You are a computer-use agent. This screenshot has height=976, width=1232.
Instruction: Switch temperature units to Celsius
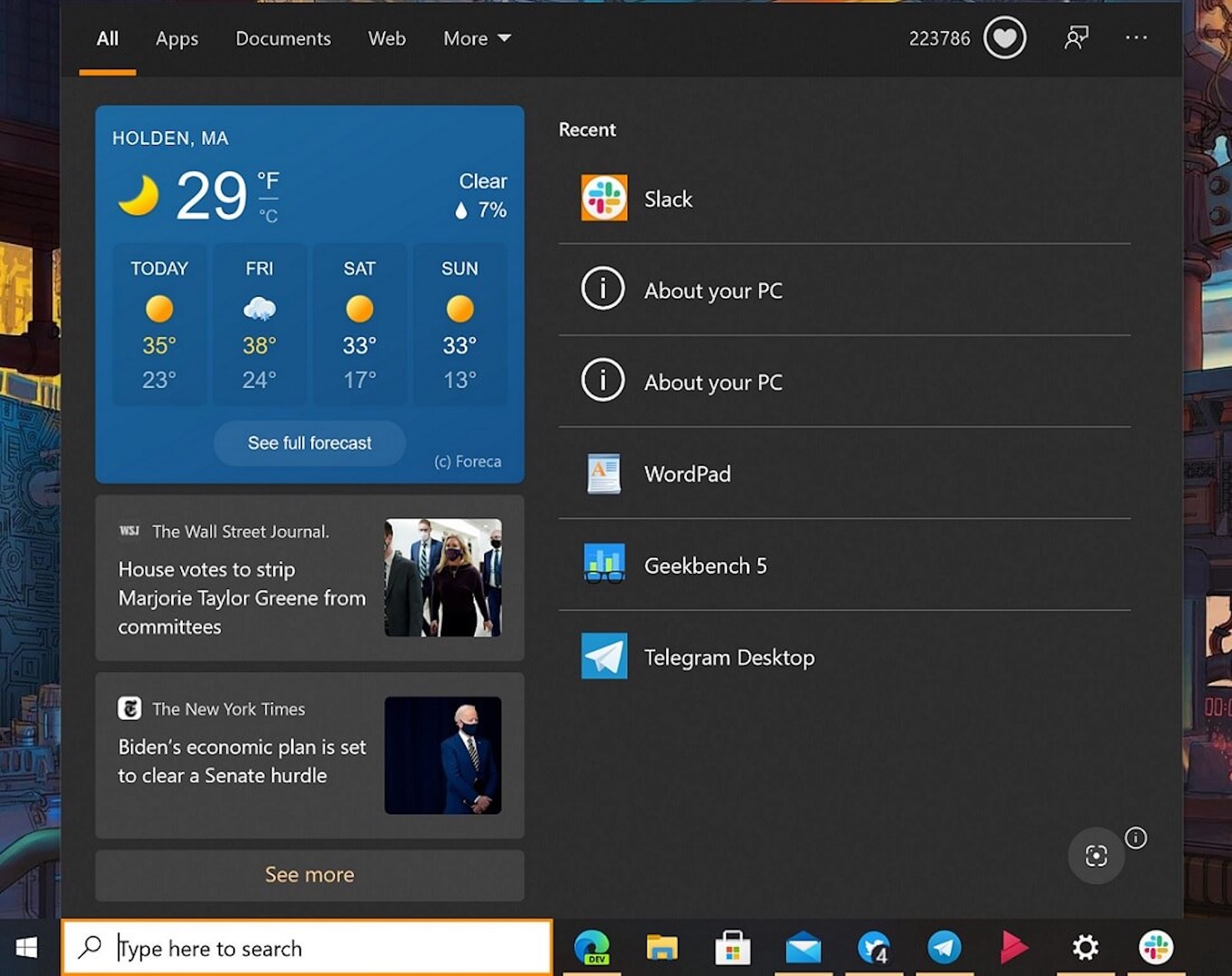[268, 216]
